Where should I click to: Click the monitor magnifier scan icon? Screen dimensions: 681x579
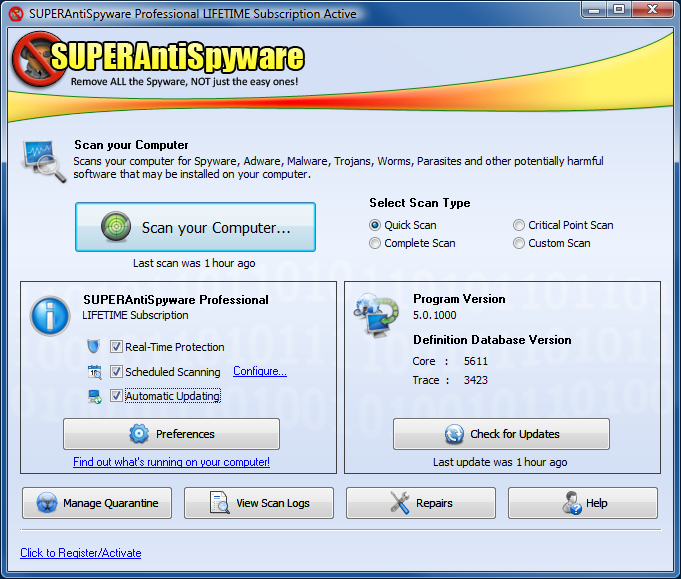pyautogui.click(x=43, y=161)
